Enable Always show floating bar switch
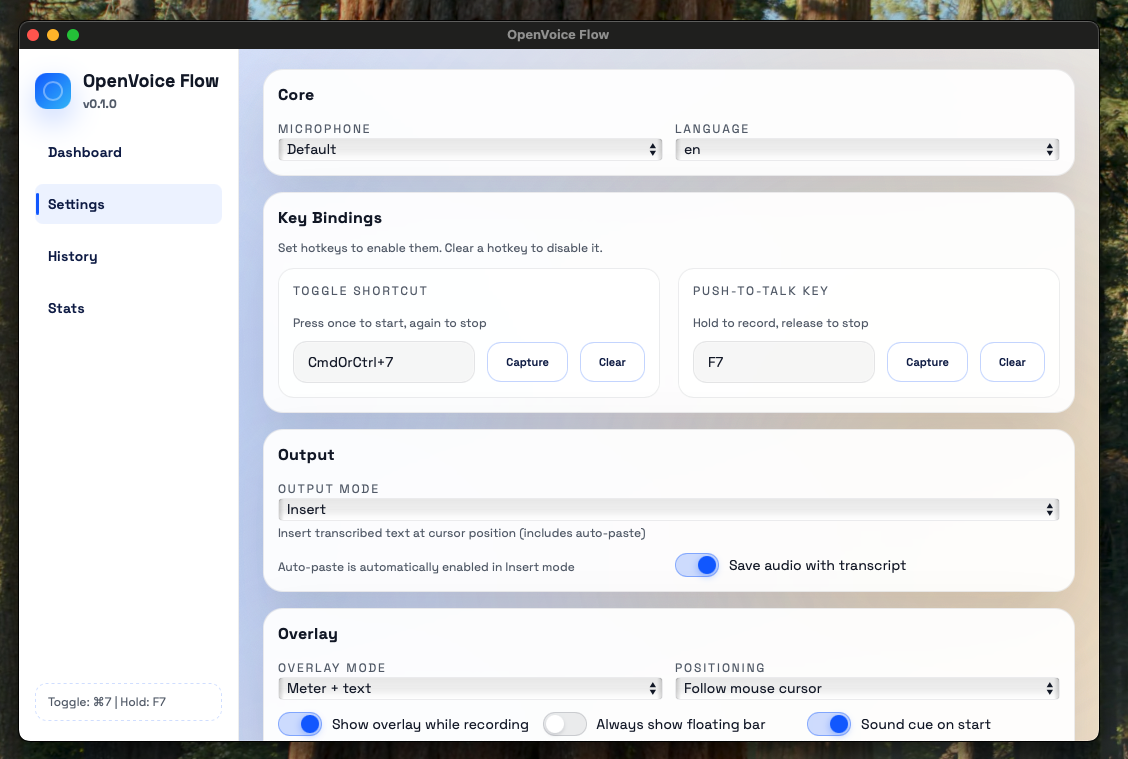The width and height of the screenshot is (1128, 759). (565, 724)
